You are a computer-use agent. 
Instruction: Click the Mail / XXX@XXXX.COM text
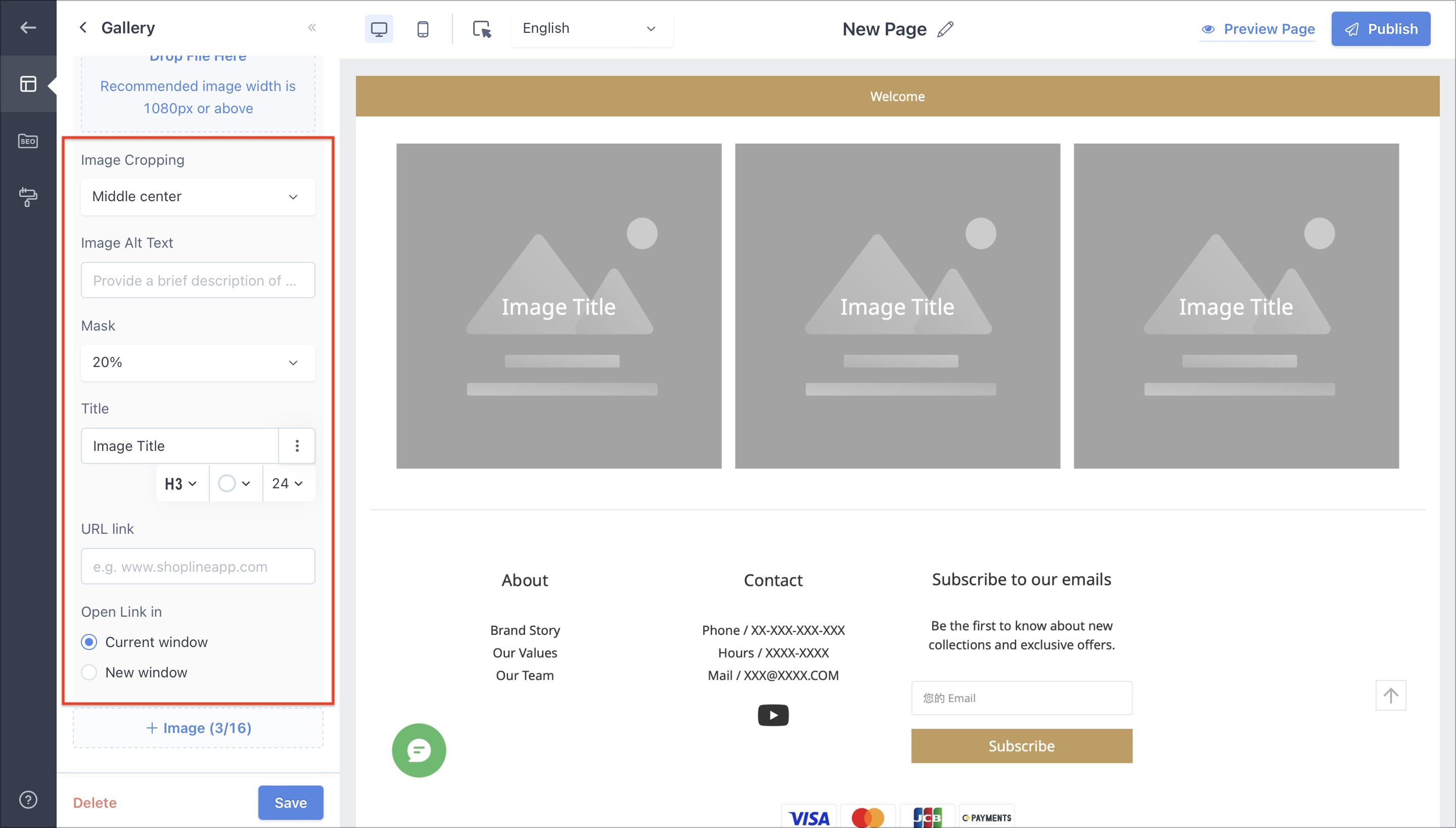tap(773, 675)
